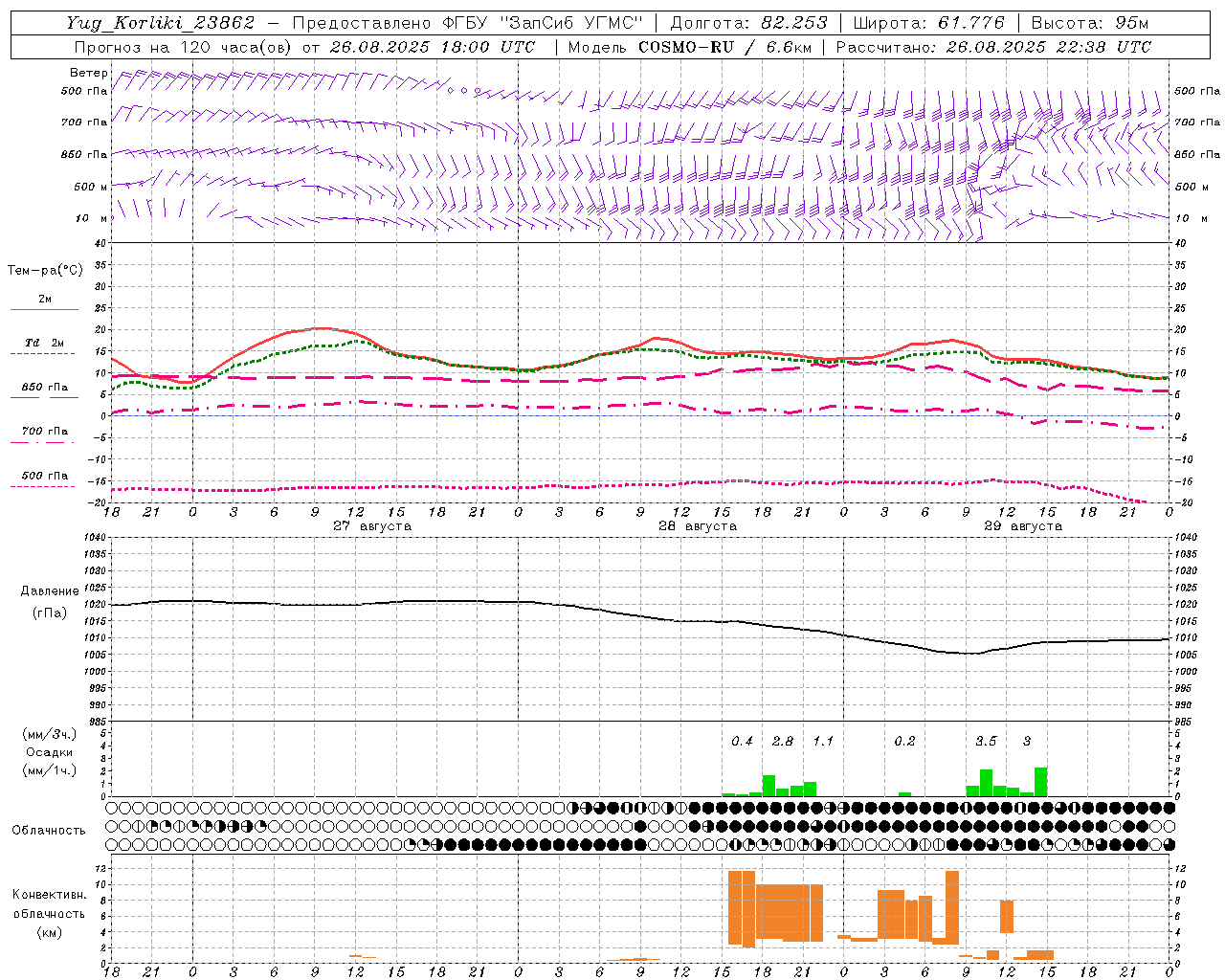Viewport: 1225px width, 980px height.
Task: Click the 29 августа date label
Action: [x=1023, y=526]
